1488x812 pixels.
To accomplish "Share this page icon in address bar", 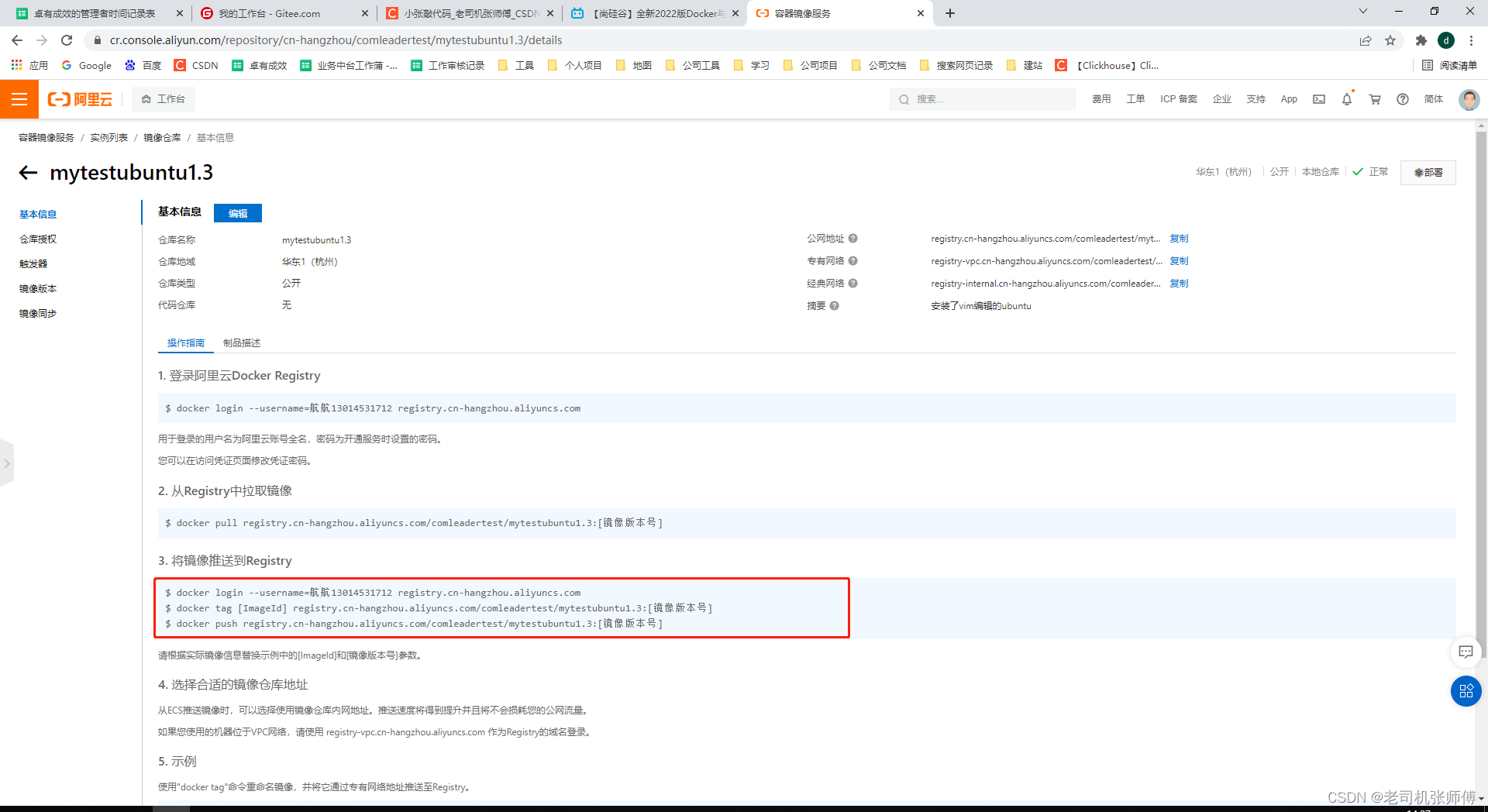I will [x=1366, y=40].
